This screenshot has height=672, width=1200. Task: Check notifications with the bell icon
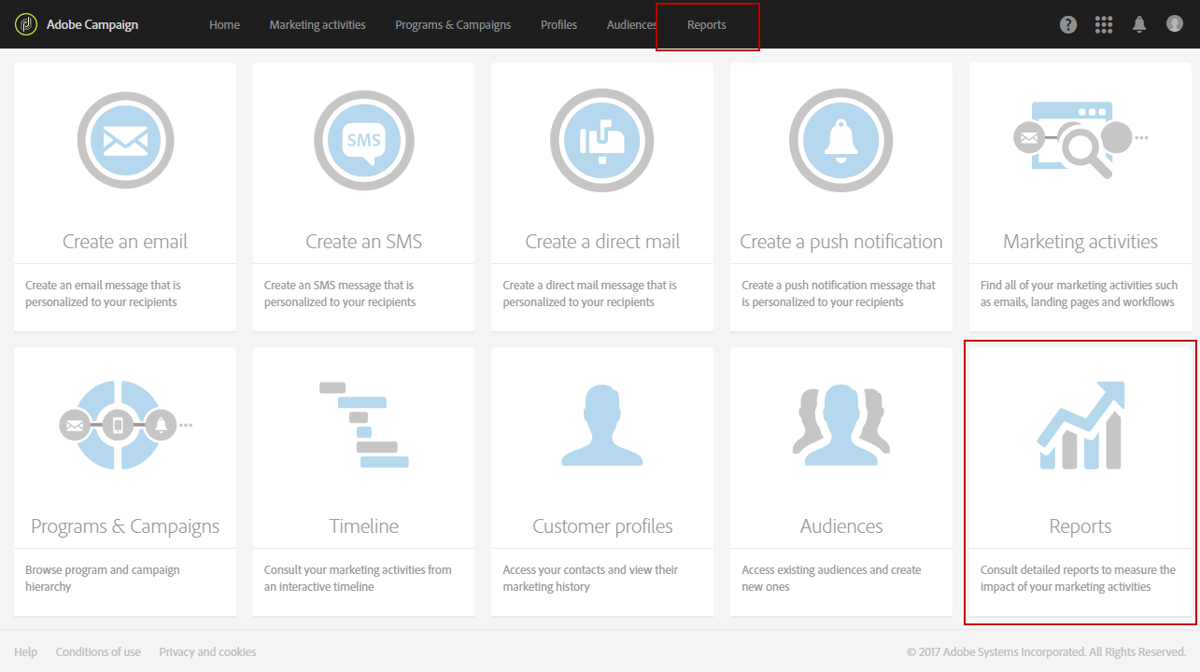pyautogui.click(x=1139, y=24)
